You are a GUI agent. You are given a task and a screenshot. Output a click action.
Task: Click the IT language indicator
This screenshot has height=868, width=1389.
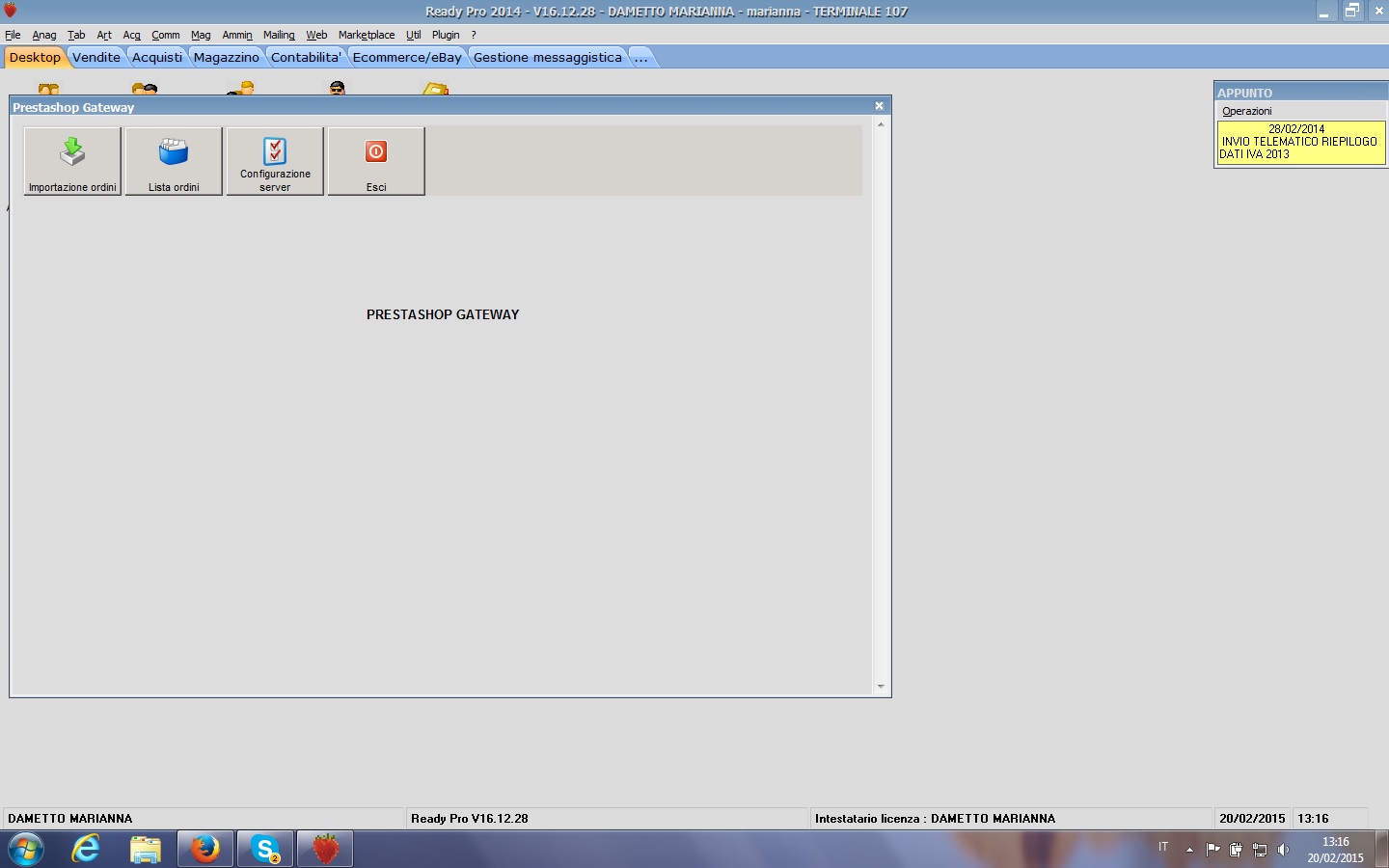click(x=1163, y=847)
